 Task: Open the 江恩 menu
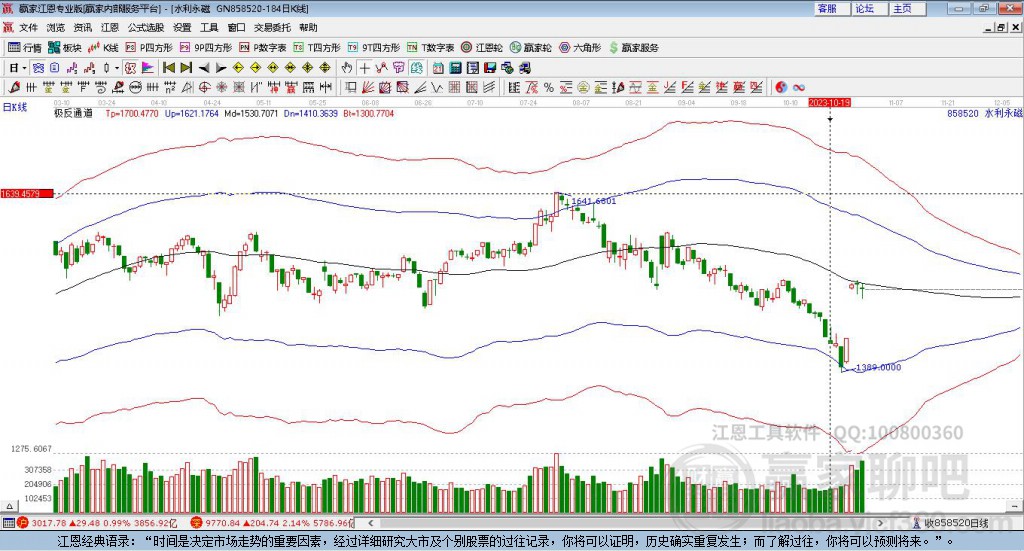click(x=110, y=27)
